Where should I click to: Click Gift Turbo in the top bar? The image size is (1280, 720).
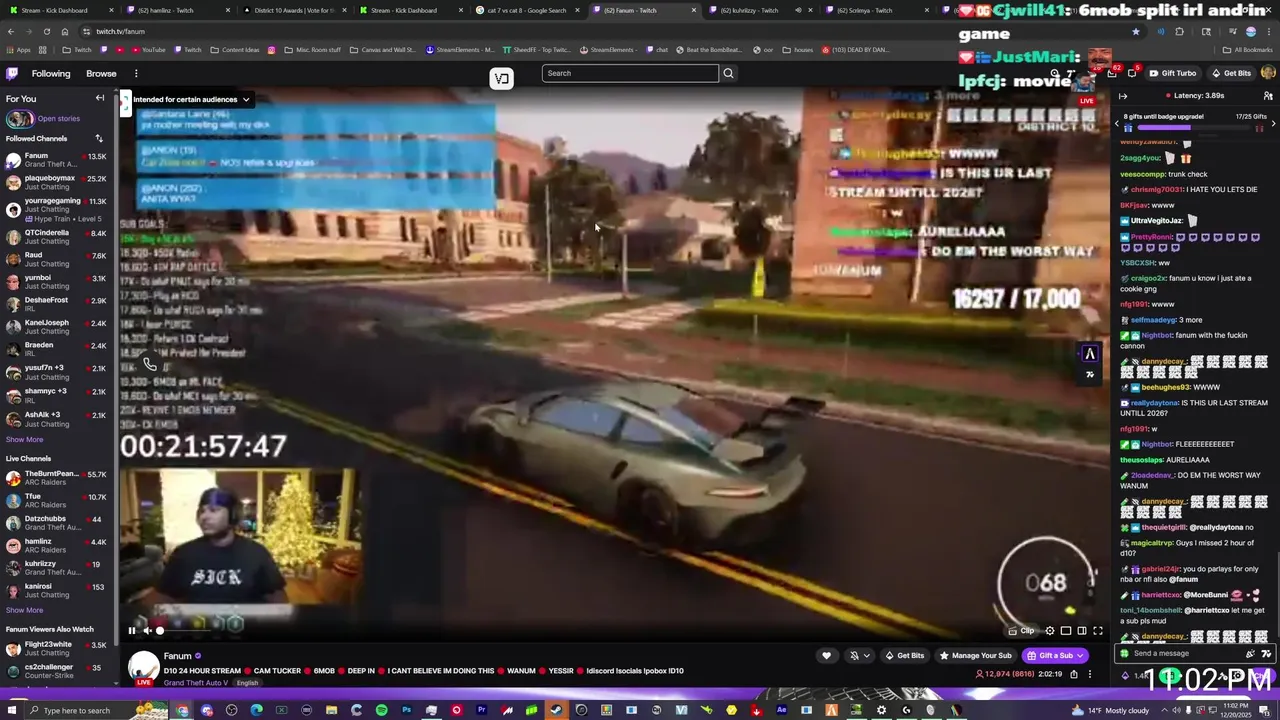pyautogui.click(x=1172, y=73)
